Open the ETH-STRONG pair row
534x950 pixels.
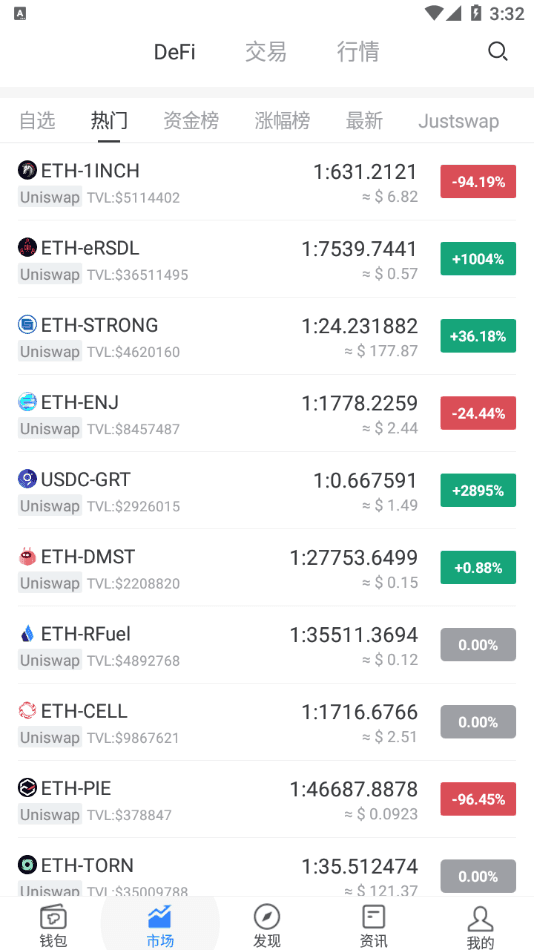pyautogui.click(x=267, y=336)
